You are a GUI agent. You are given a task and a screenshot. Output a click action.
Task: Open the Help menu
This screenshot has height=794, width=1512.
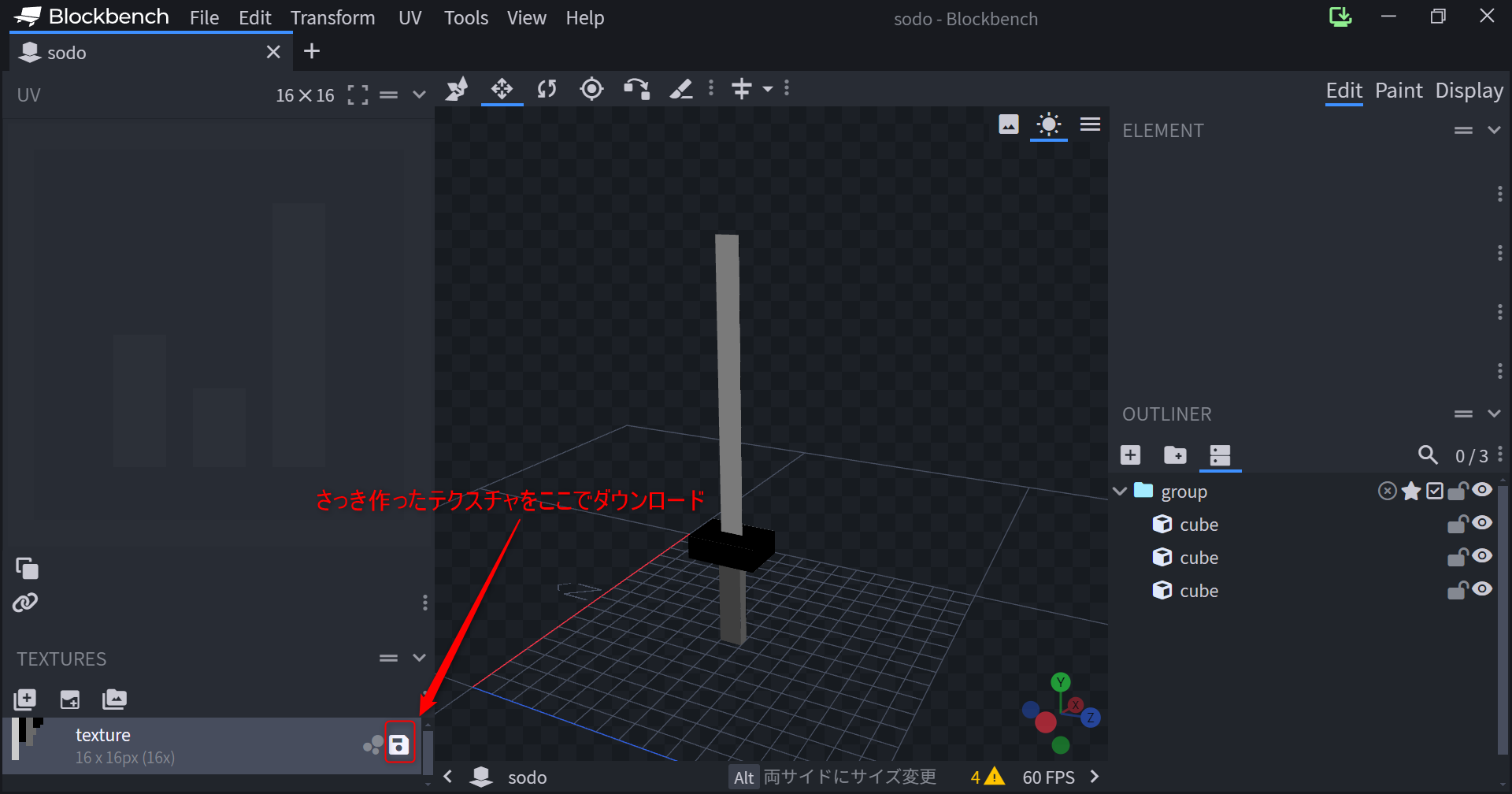pos(585,17)
